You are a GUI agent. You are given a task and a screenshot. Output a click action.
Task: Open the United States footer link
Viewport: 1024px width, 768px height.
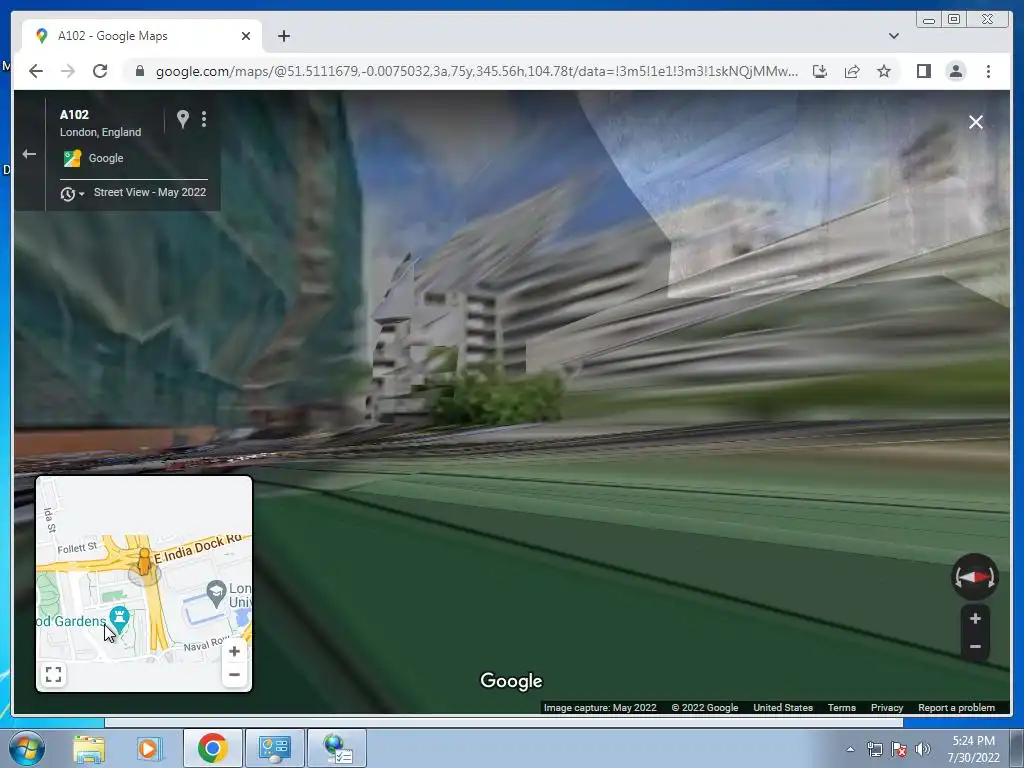[x=782, y=707]
